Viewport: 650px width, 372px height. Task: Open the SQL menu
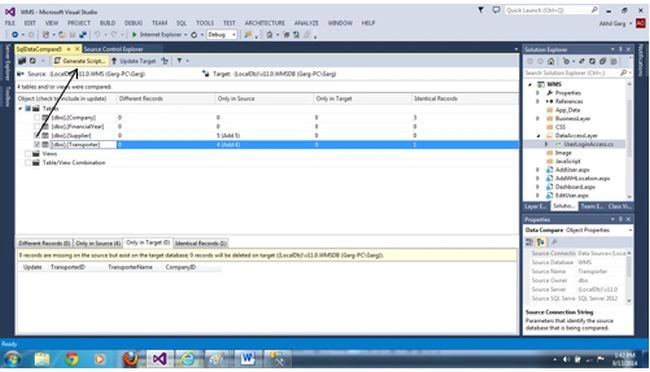tap(181, 23)
